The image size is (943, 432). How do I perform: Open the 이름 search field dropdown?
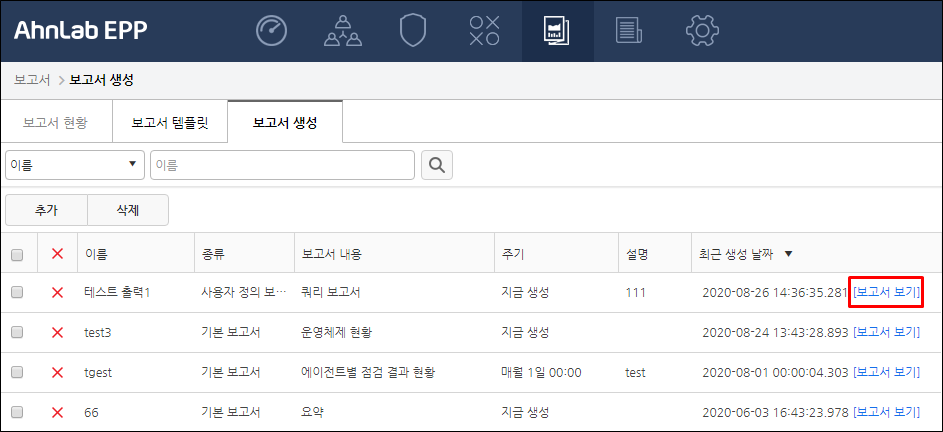point(75,165)
